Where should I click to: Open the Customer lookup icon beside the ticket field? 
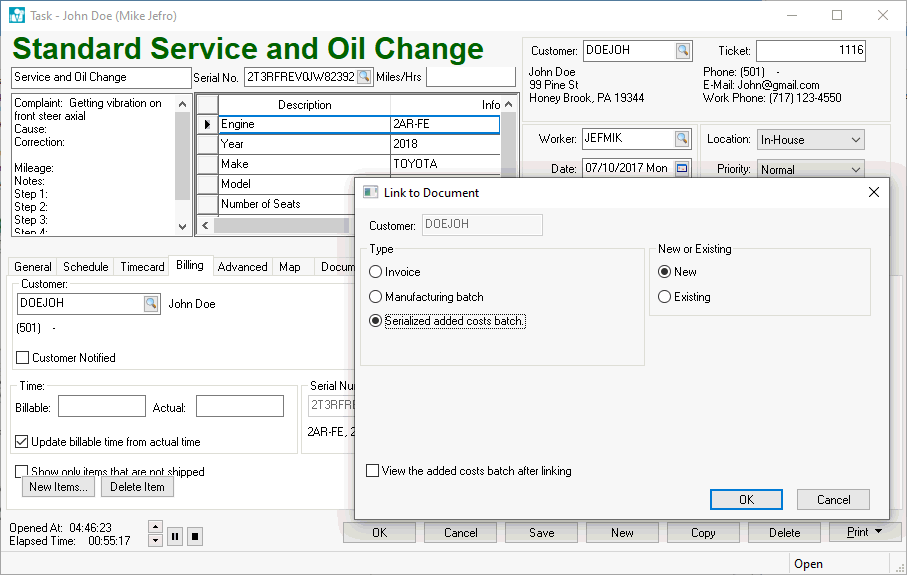click(x=682, y=51)
